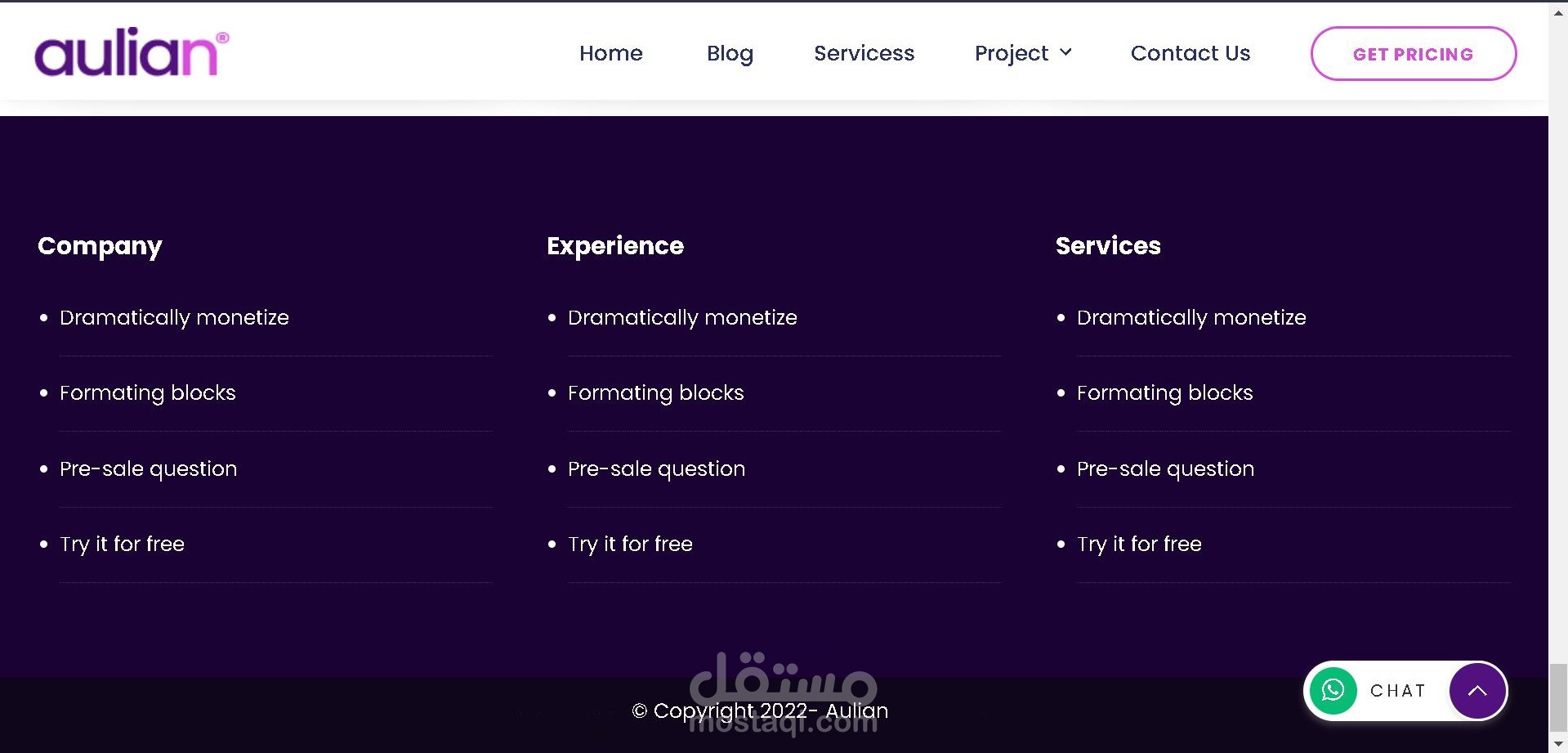Click the Aulian logo

tap(131, 53)
